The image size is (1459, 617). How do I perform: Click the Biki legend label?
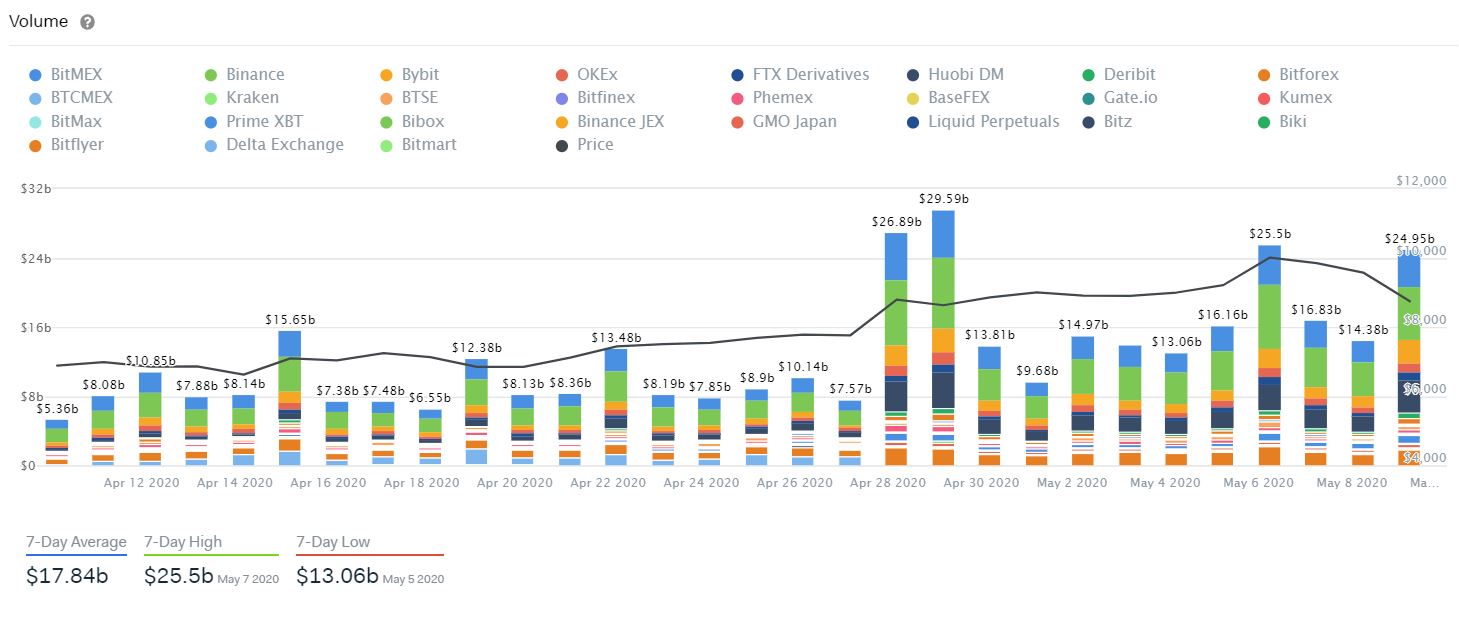pyautogui.click(x=1293, y=122)
